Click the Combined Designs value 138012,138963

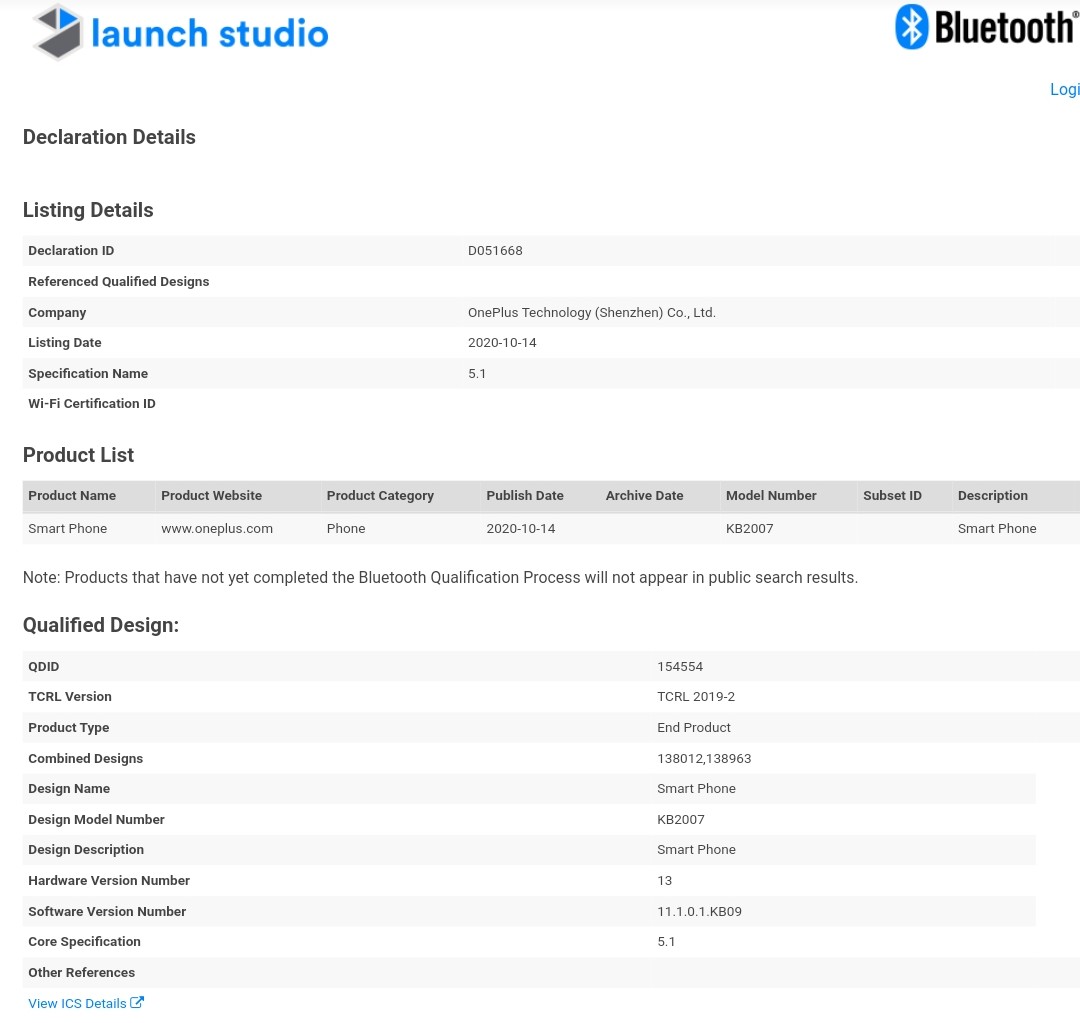(704, 758)
